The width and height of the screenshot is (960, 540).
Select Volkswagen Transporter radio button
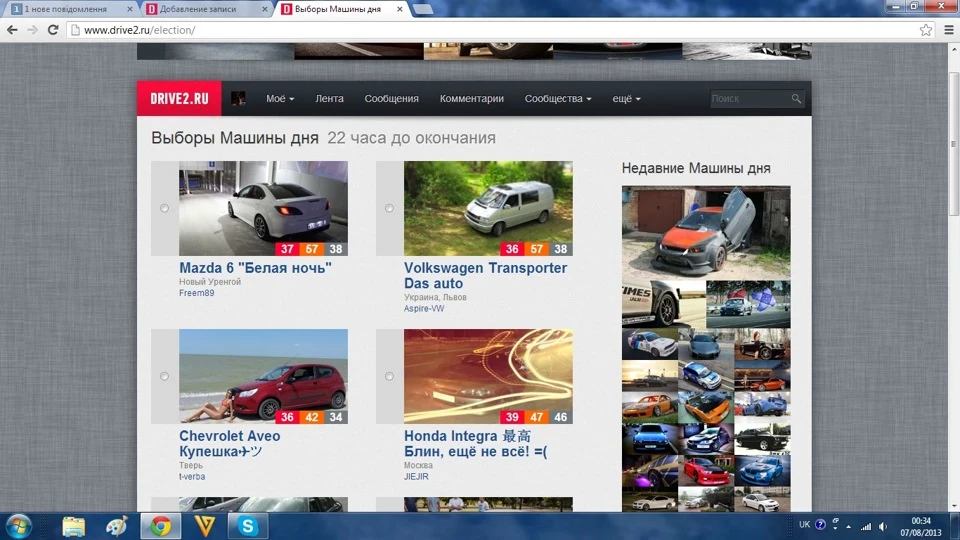[389, 208]
